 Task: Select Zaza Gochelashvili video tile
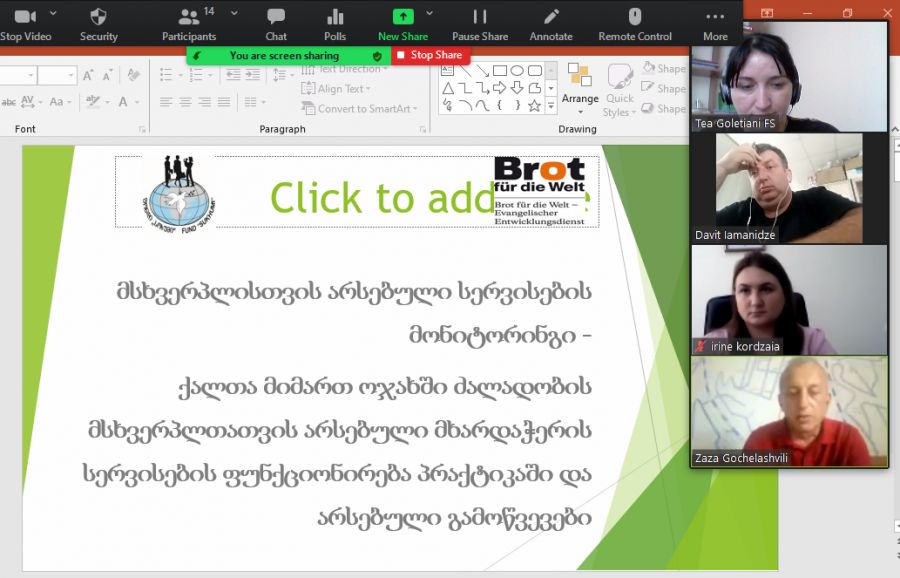[x=789, y=411]
